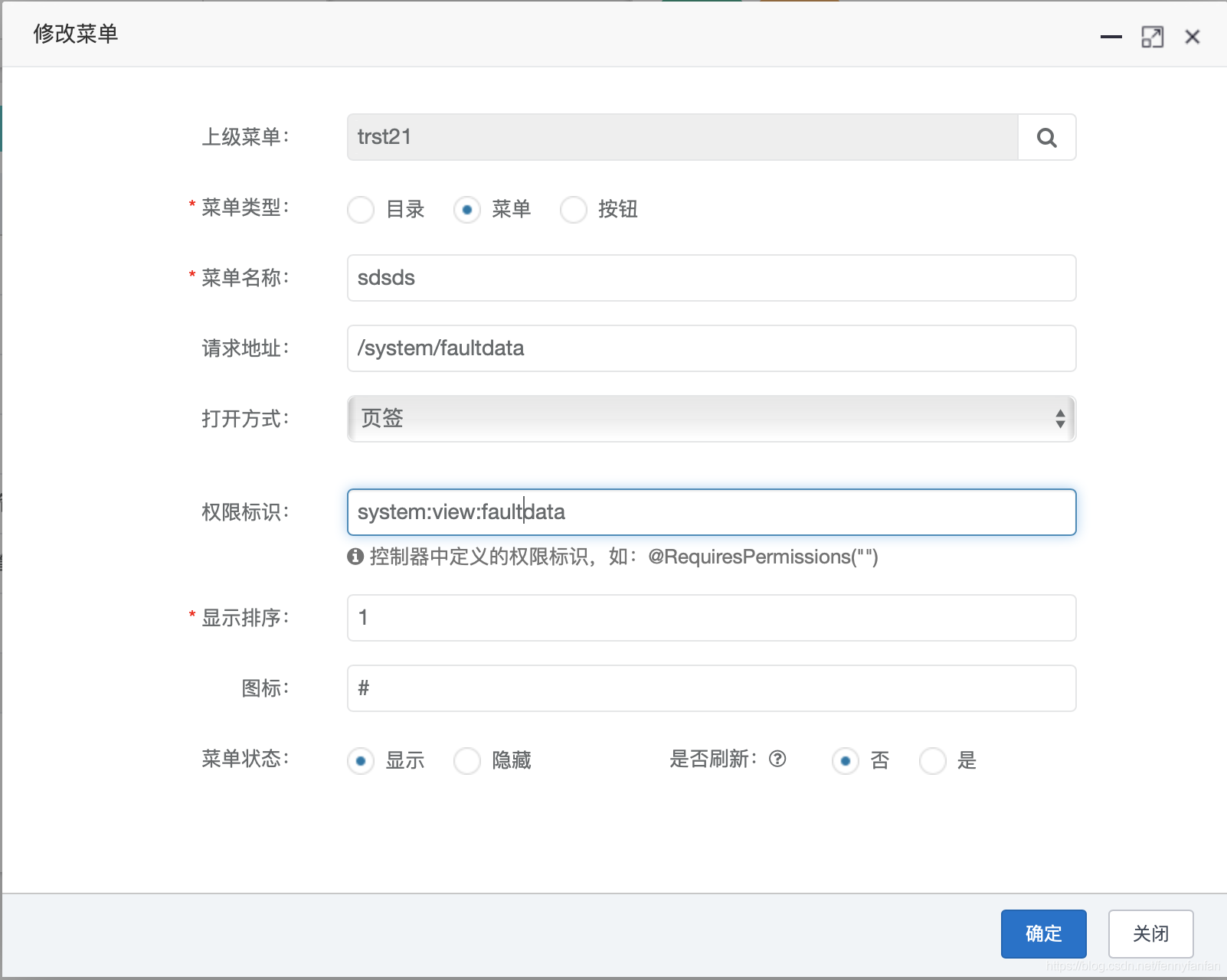Open the 打开方式 dropdown showing 页签

click(712, 419)
